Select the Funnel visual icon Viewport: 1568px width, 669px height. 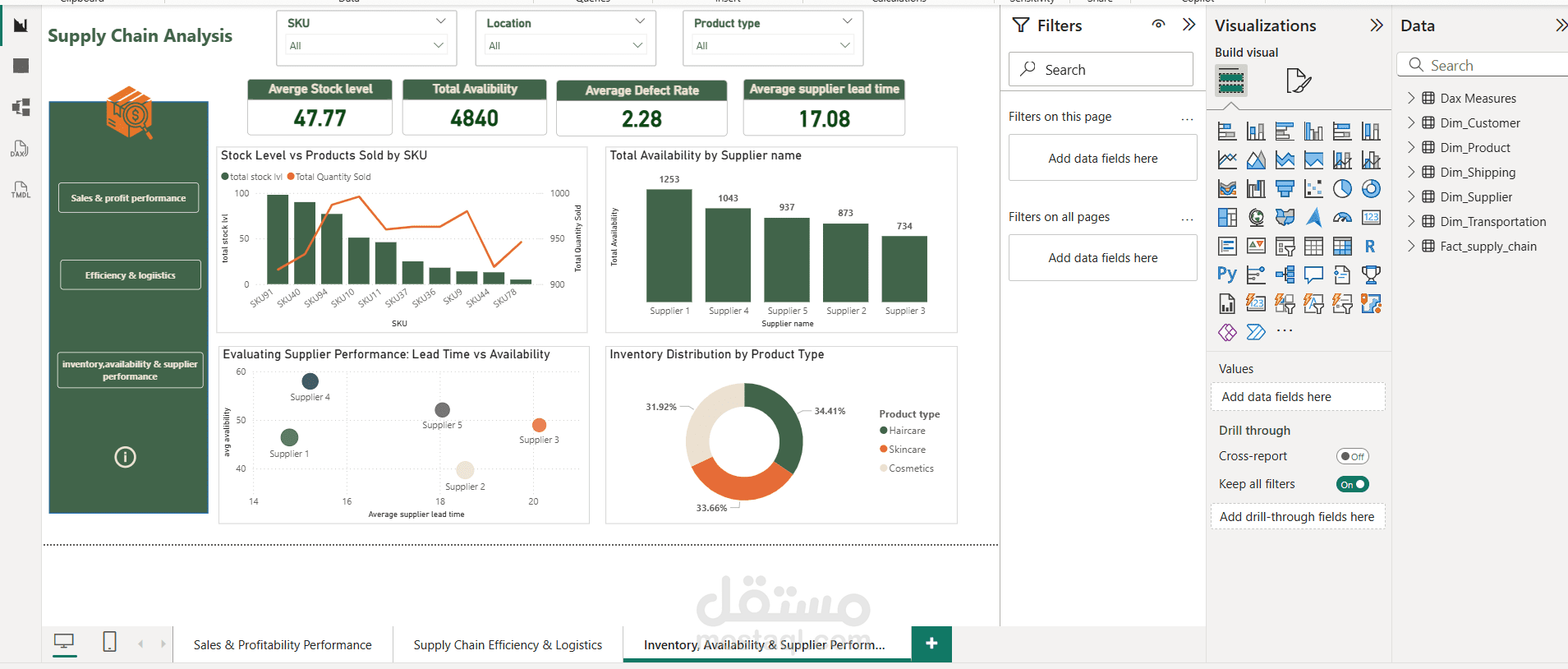click(1285, 189)
